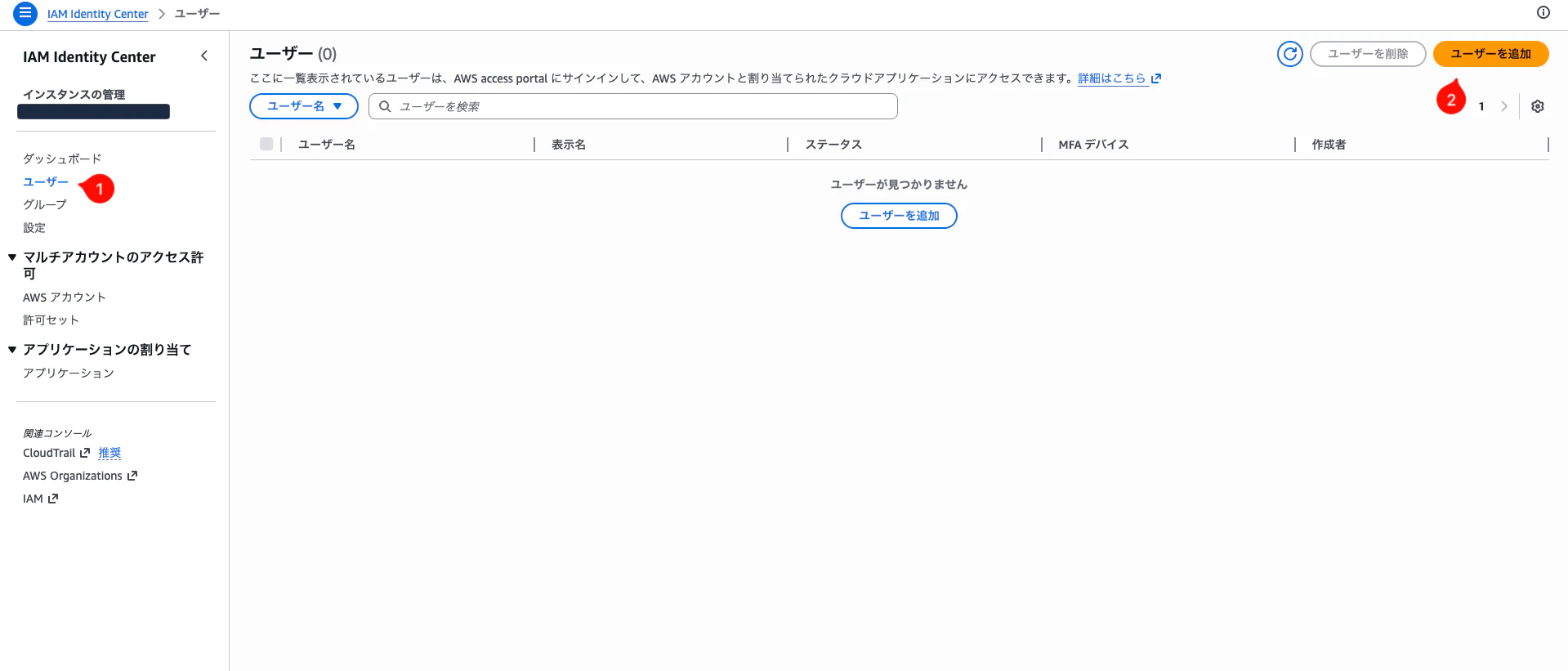The width and height of the screenshot is (1568, 671).
Task: Click the MFA デバイス column header
Action: (1093, 144)
